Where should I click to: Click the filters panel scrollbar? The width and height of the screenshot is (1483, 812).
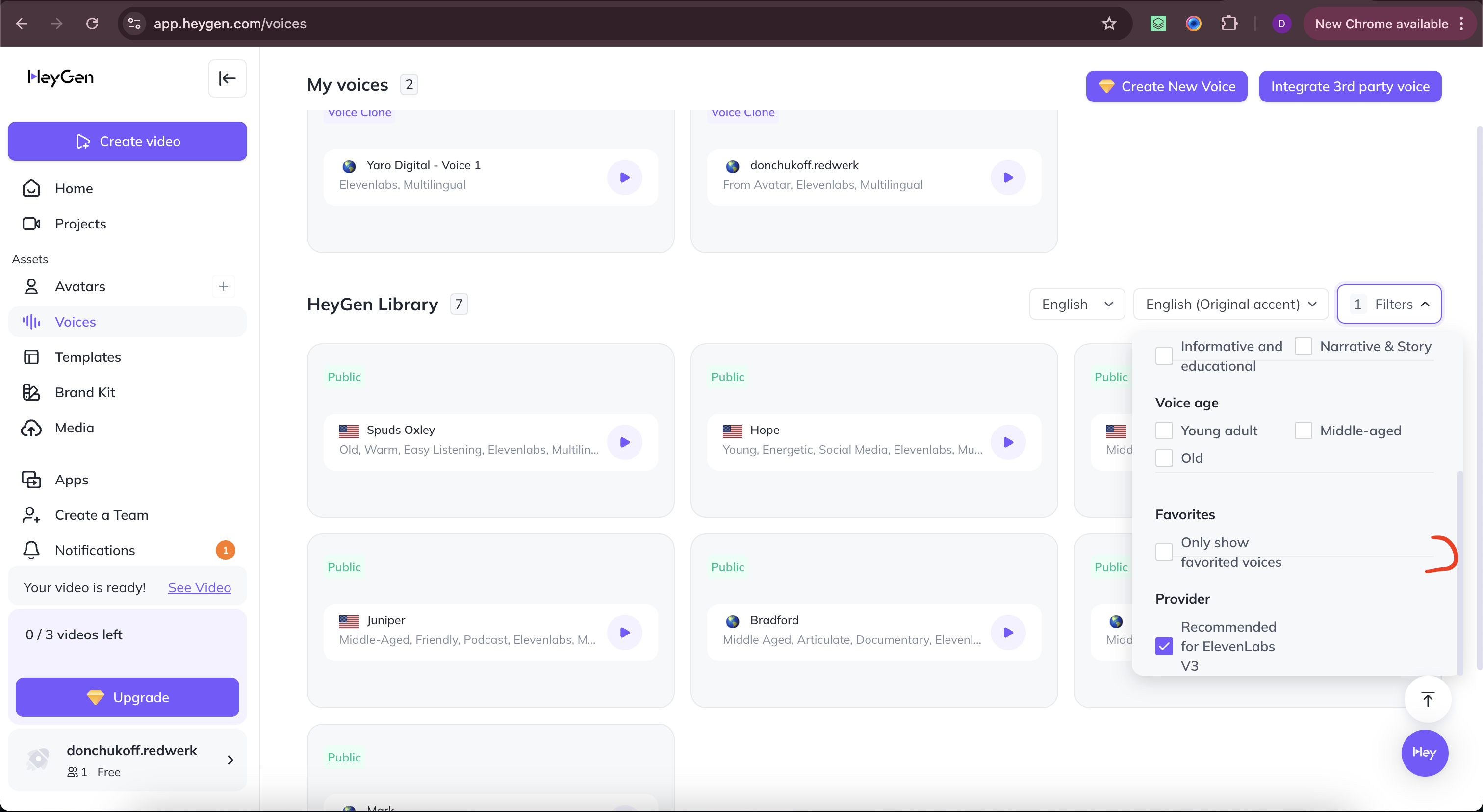(x=1460, y=573)
